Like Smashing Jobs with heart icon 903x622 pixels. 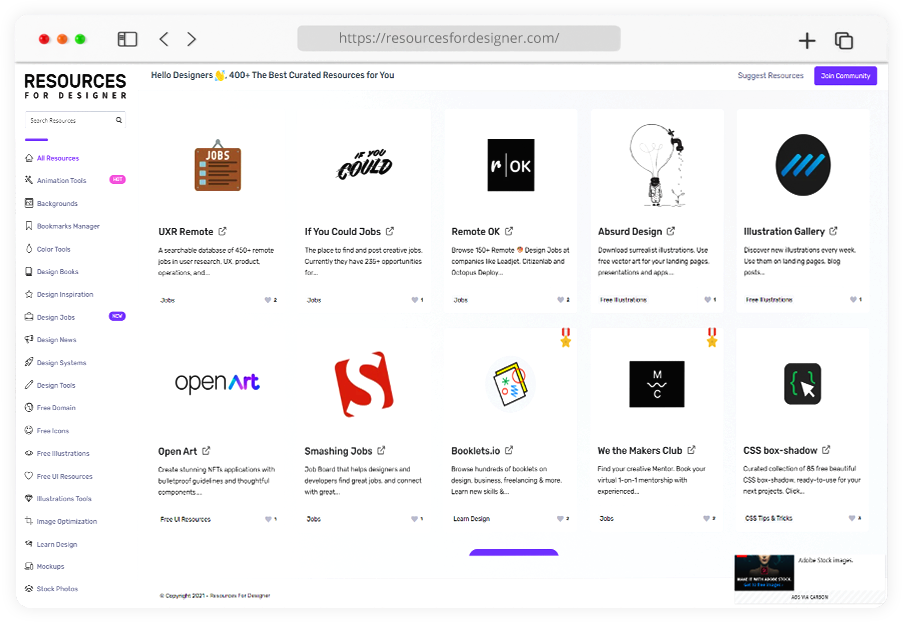tap(415, 519)
